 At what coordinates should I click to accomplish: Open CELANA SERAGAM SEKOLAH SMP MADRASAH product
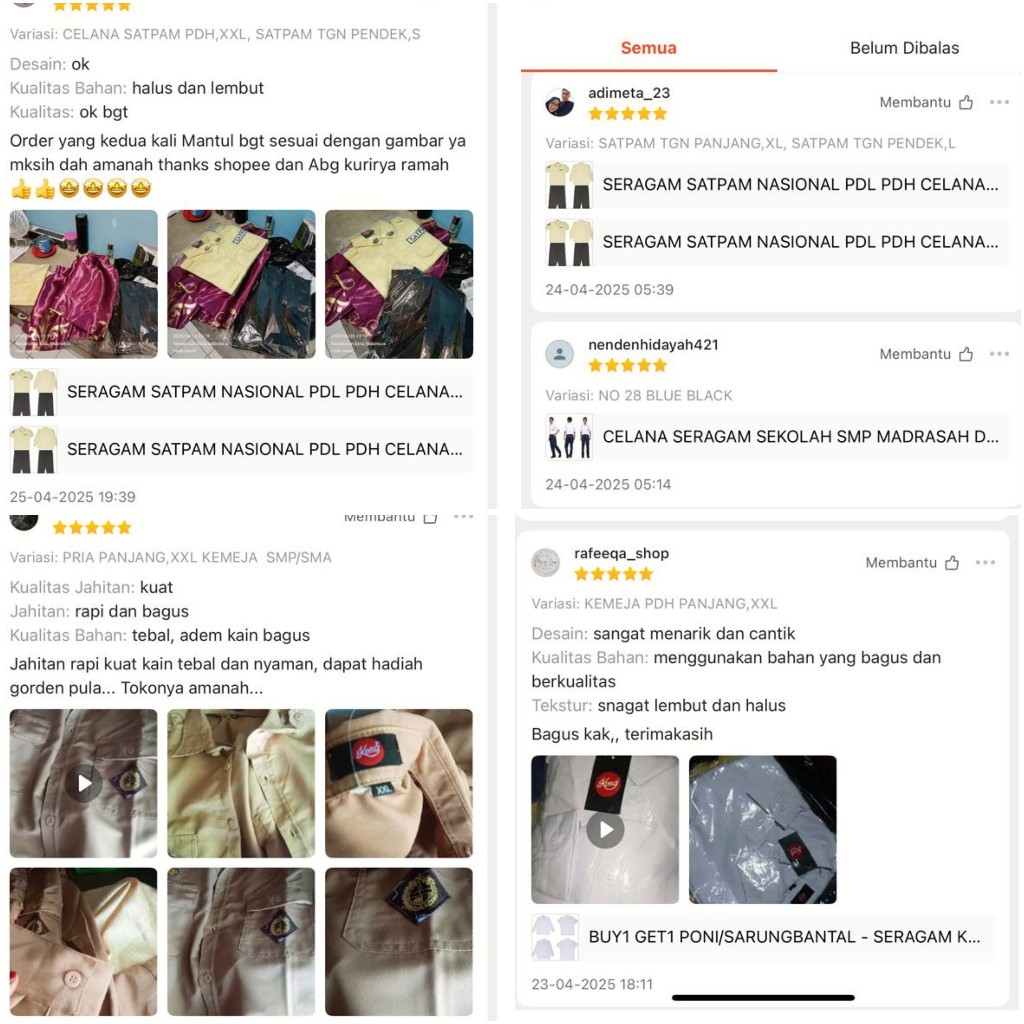coord(776,437)
